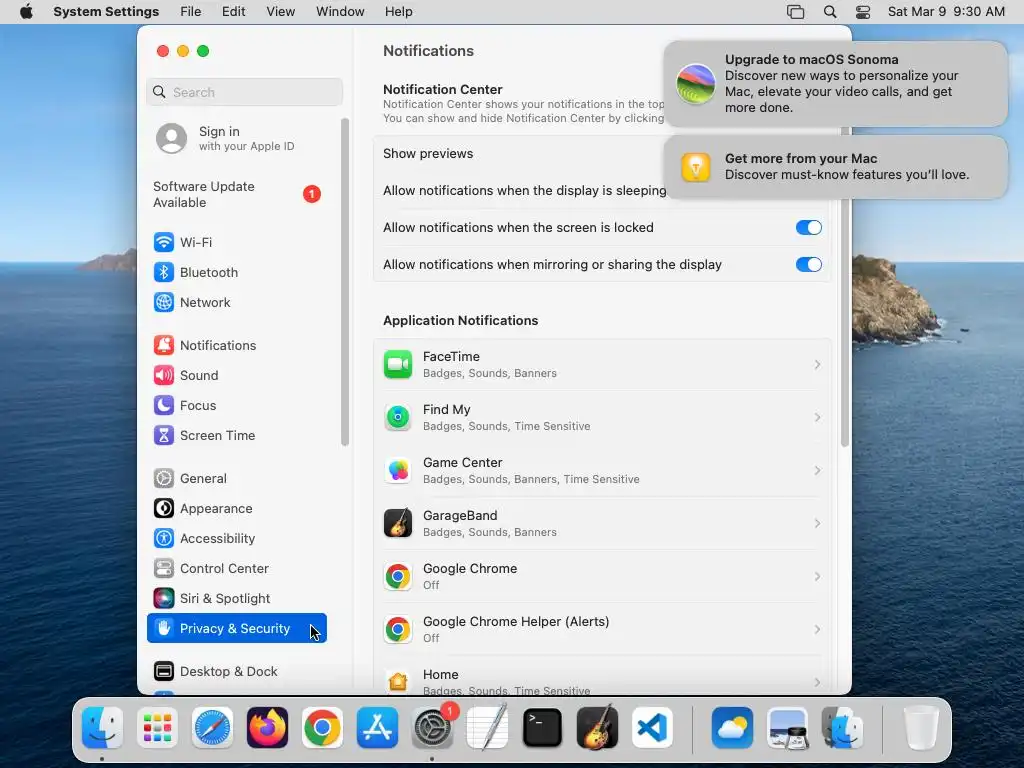
Task: Click the Upgrade to macOS Sonoma notification
Action: pos(835,84)
